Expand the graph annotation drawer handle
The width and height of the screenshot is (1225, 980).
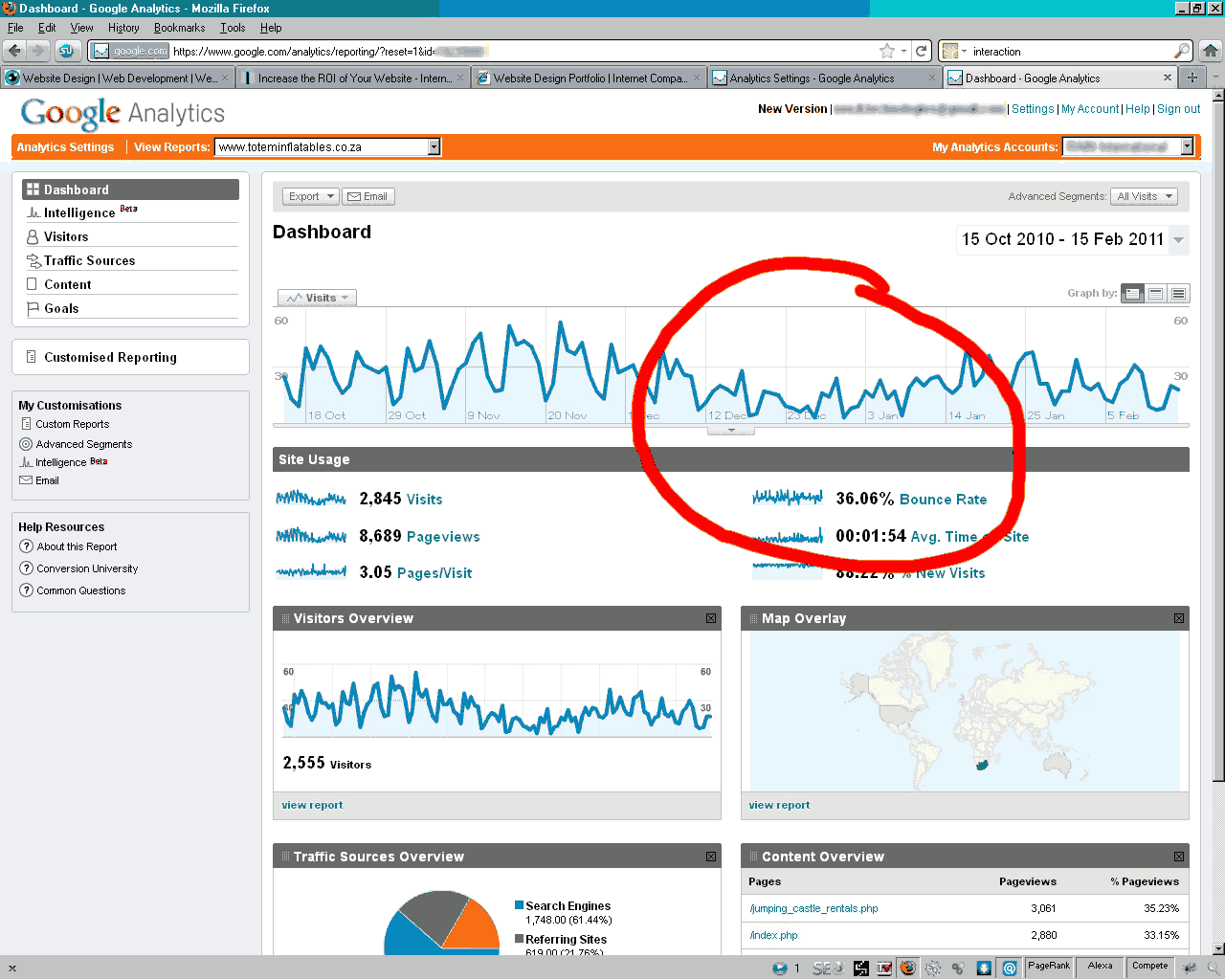731,431
